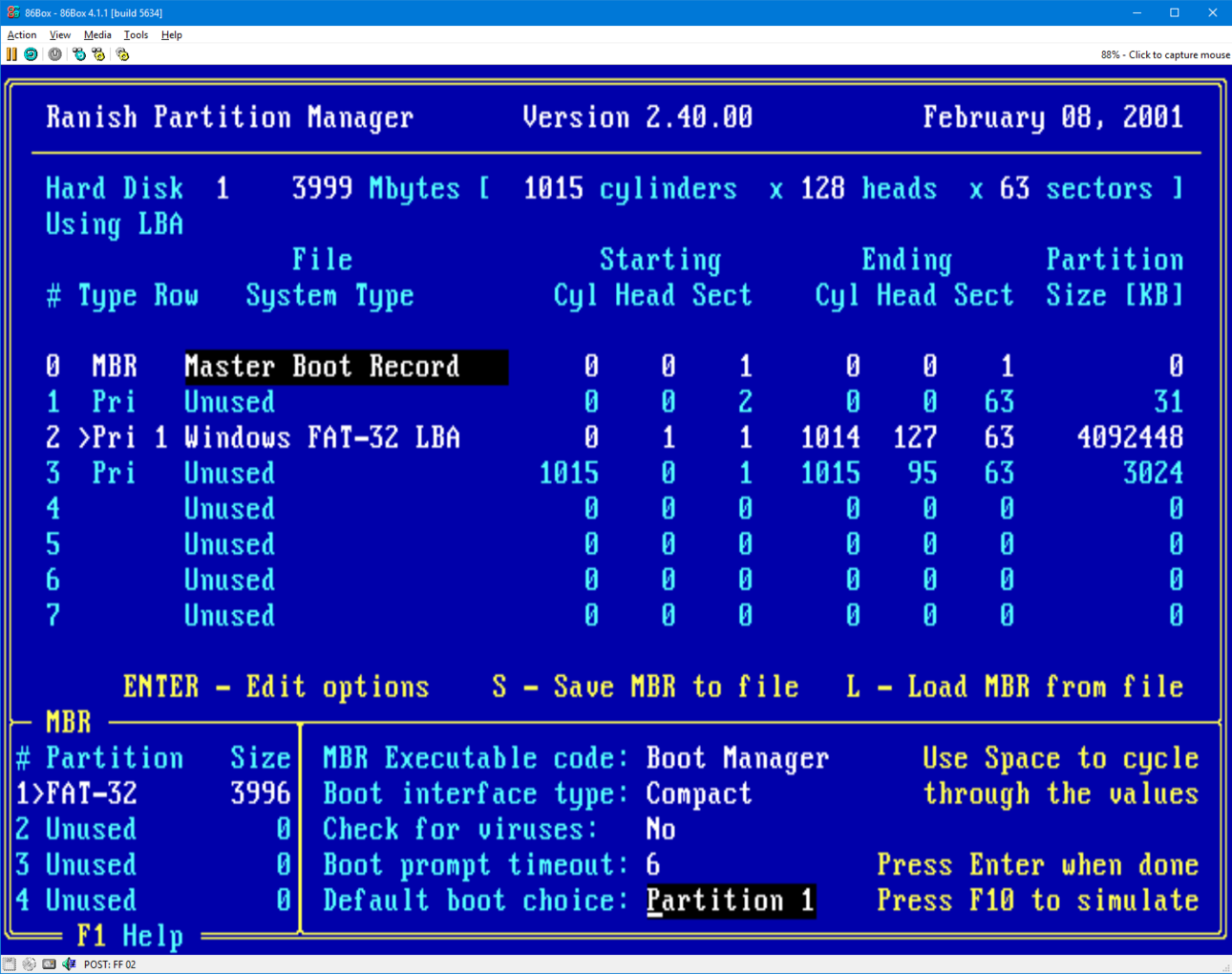Click the 'Ranish Partition Manager' title text
The width and height of the screenshot is (1232, 974).
click(x=229, y=117)
